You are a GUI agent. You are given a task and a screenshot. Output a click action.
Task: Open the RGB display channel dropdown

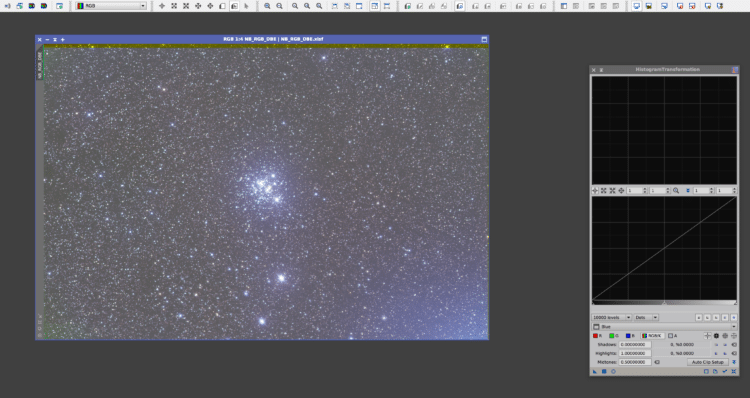tap(110, 6)
